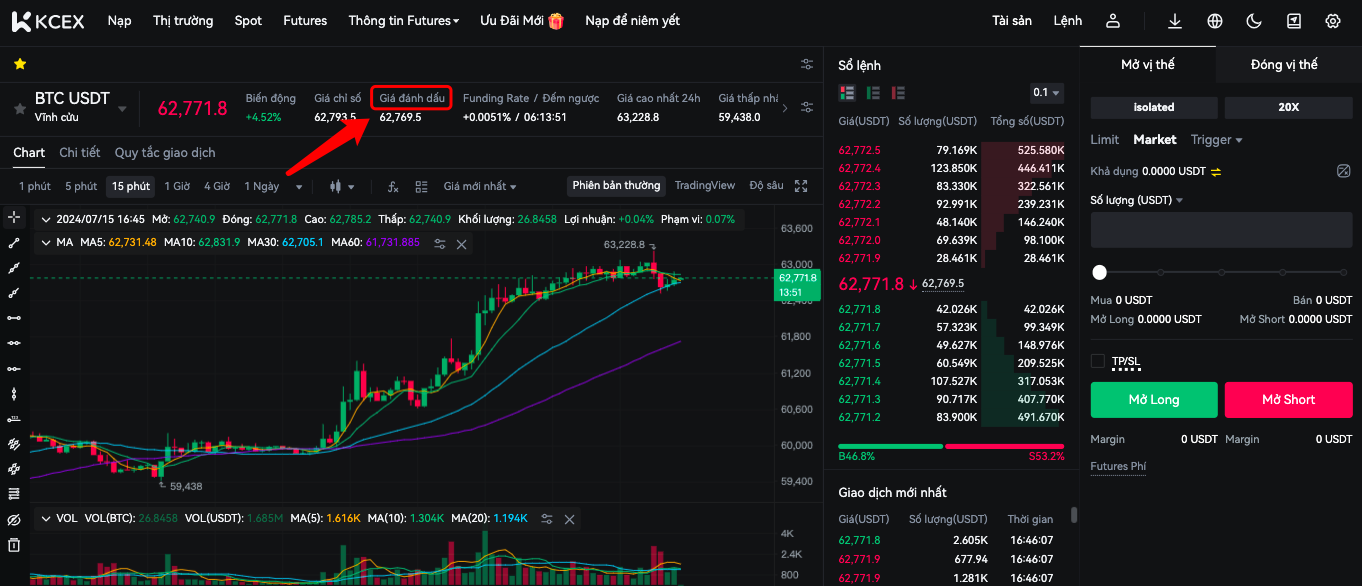Open the indicators fx icon
The image size is (1362, 586).
coord(393,186)
